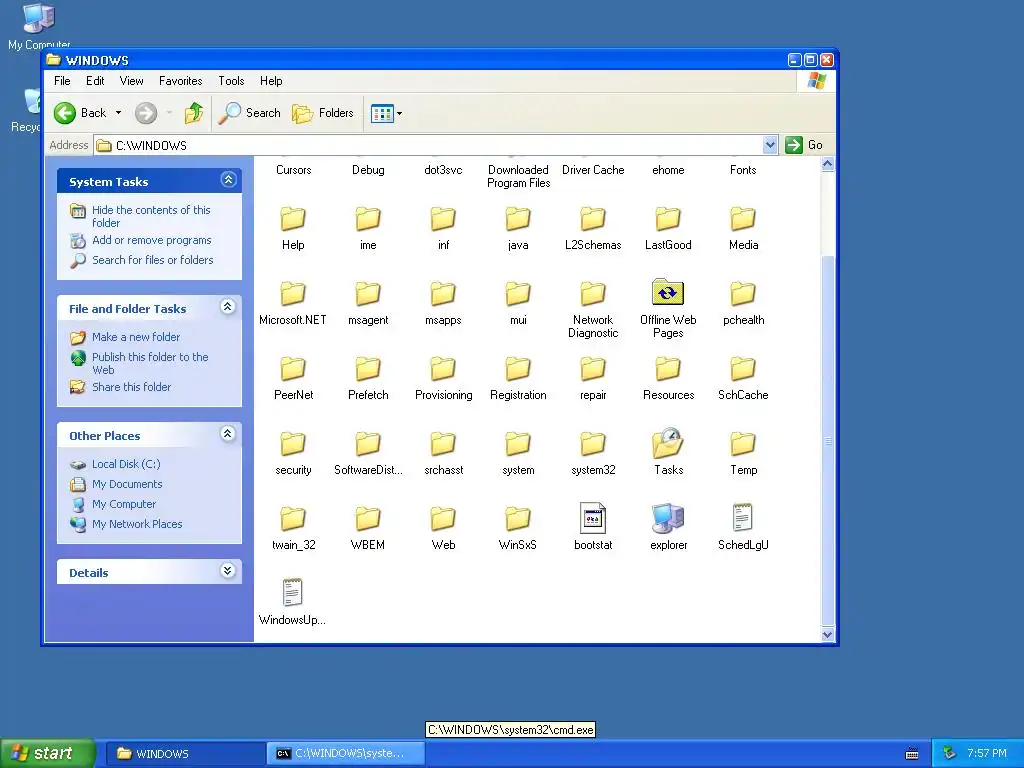Select the ime folder icon

tap(368, 219)
